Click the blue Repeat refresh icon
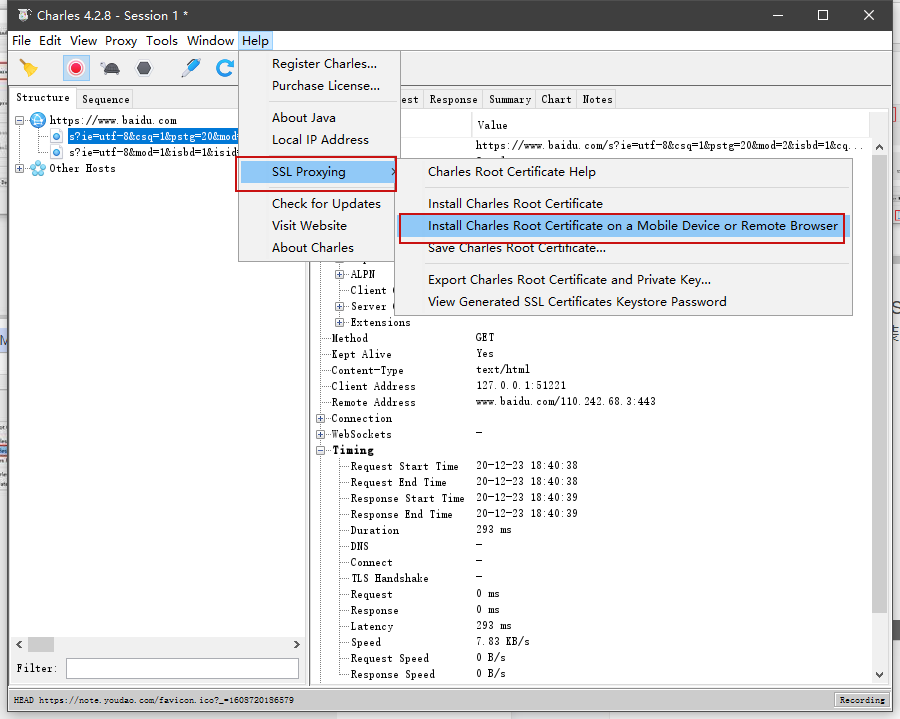Viewport: 900px width, 719px height. 224,68
